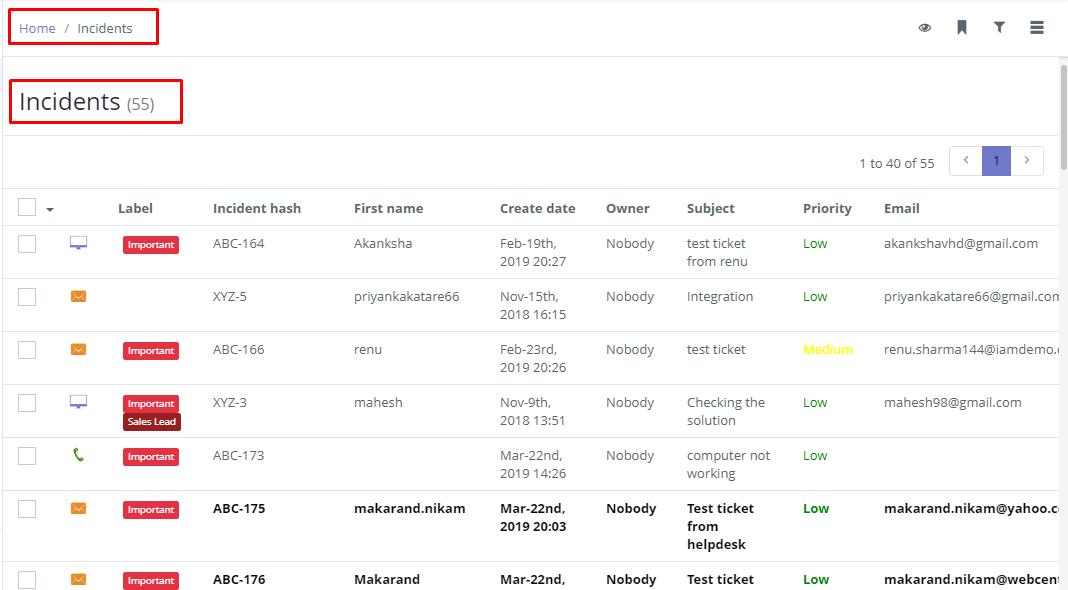The height and width of the screenshot is (590, 1068).
Task: Click the previous page left chevron
Action: point(965,160)
